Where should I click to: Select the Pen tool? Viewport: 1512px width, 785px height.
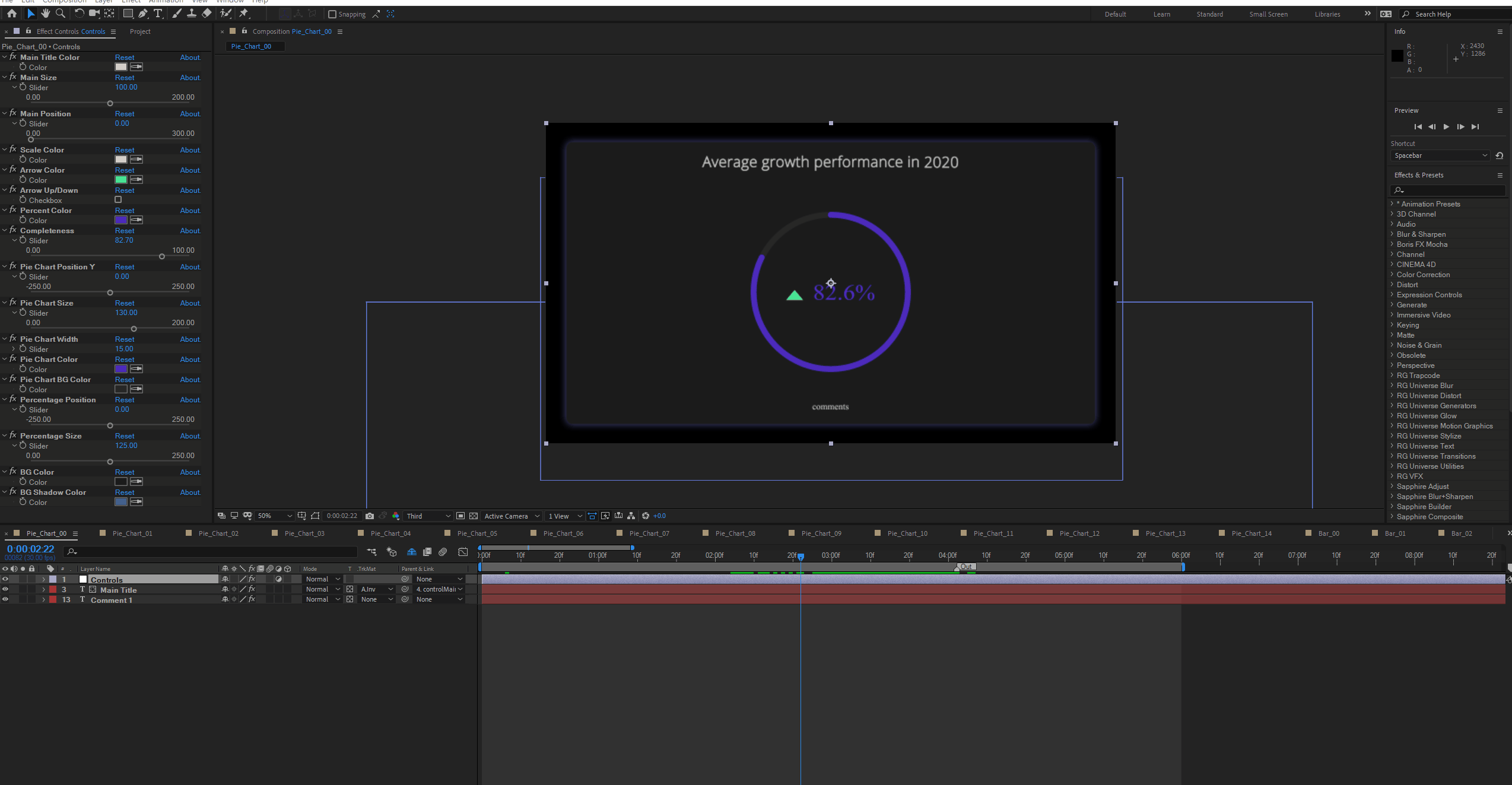[143, 13]
